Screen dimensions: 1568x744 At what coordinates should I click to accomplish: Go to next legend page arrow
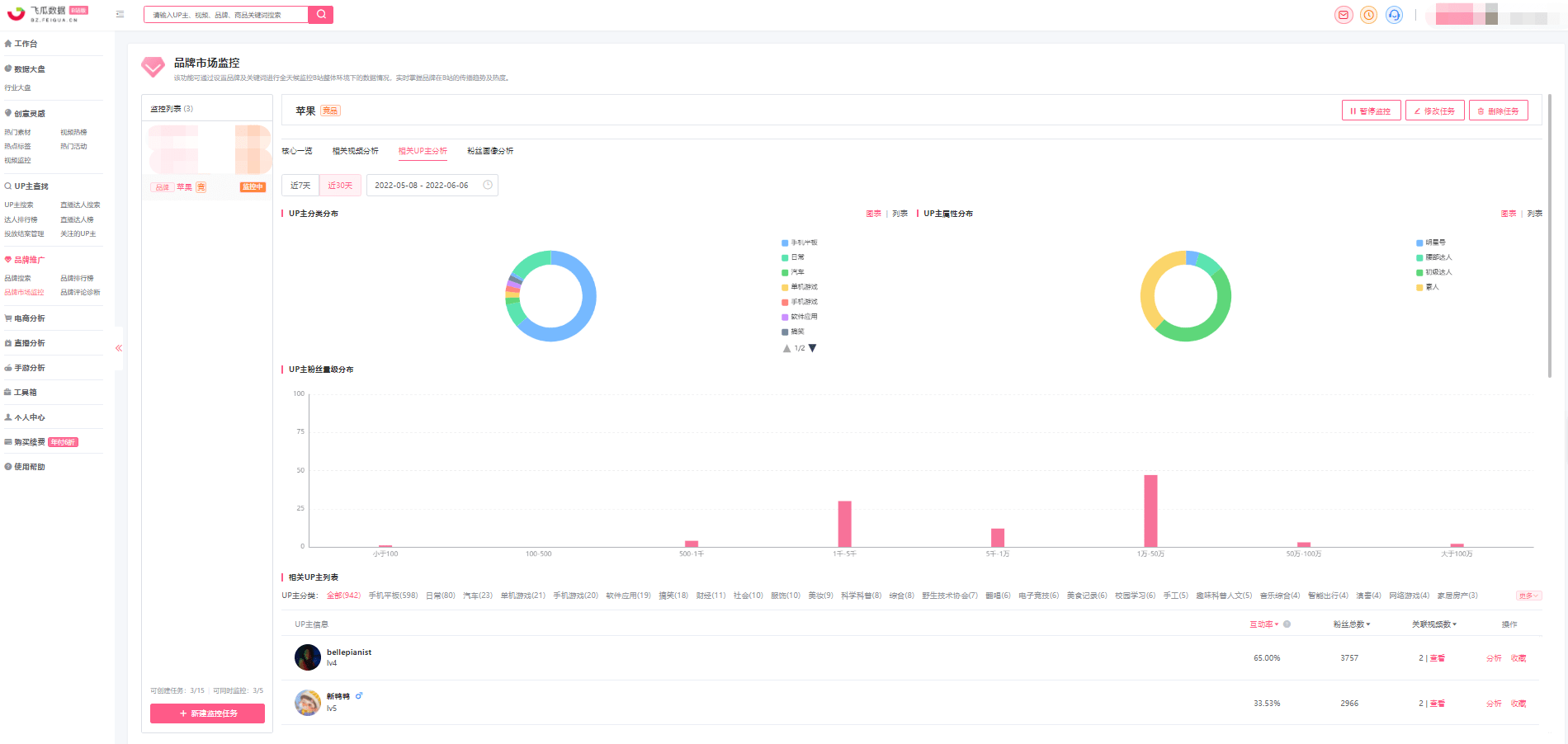click(813, 348)
